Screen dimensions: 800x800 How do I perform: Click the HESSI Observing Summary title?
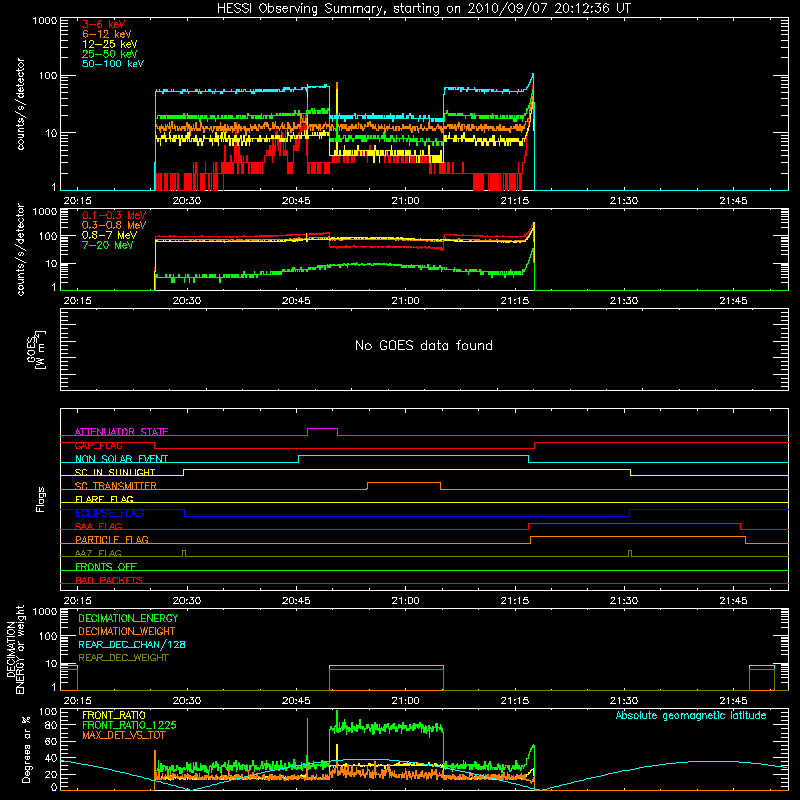click(424, 8)
